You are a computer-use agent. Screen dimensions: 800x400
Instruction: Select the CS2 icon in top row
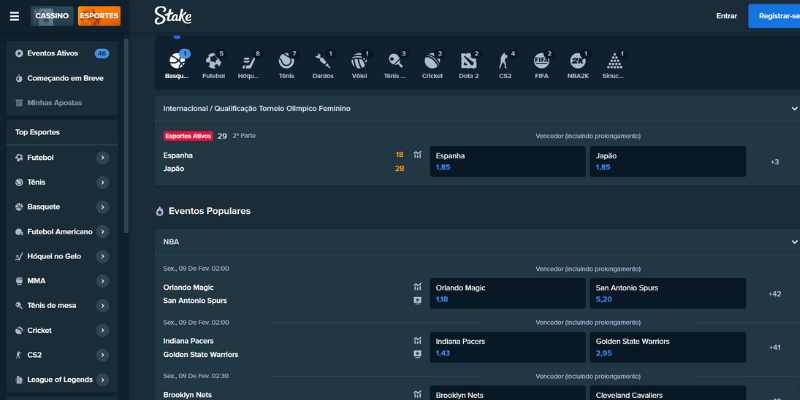(x=505, y=65)
